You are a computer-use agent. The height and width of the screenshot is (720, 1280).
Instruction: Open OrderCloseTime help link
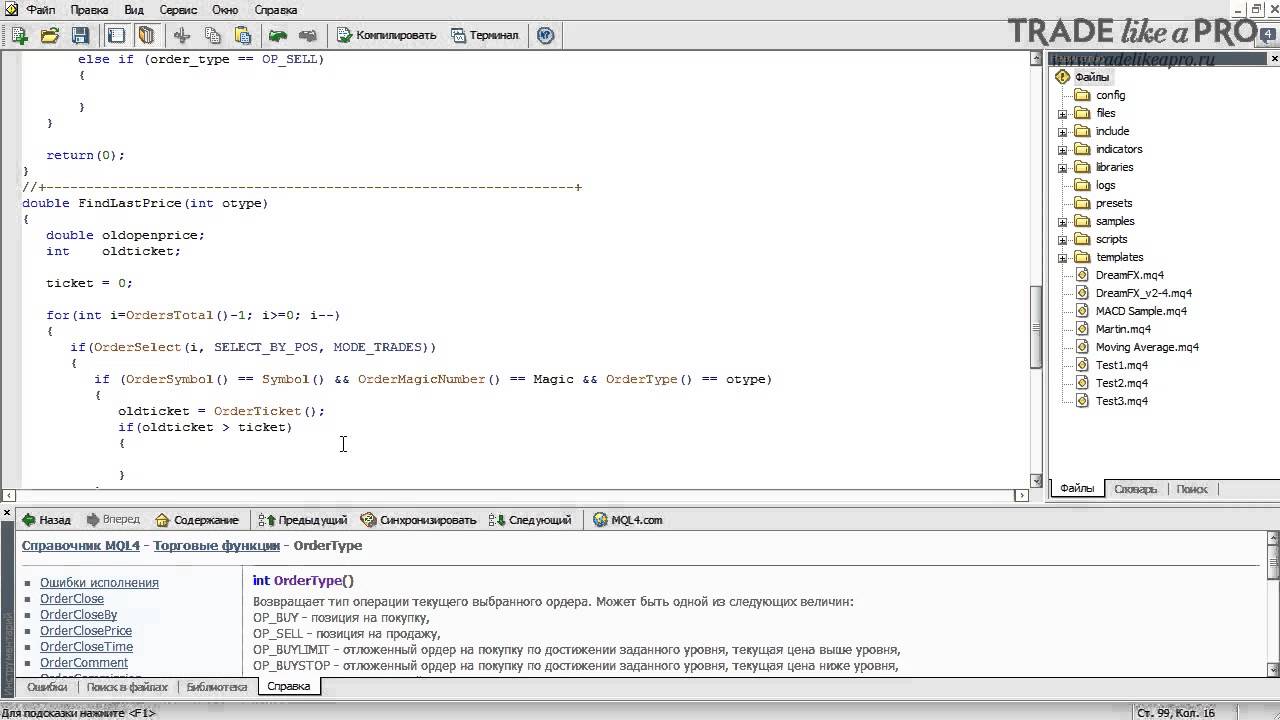coord(86,647)
